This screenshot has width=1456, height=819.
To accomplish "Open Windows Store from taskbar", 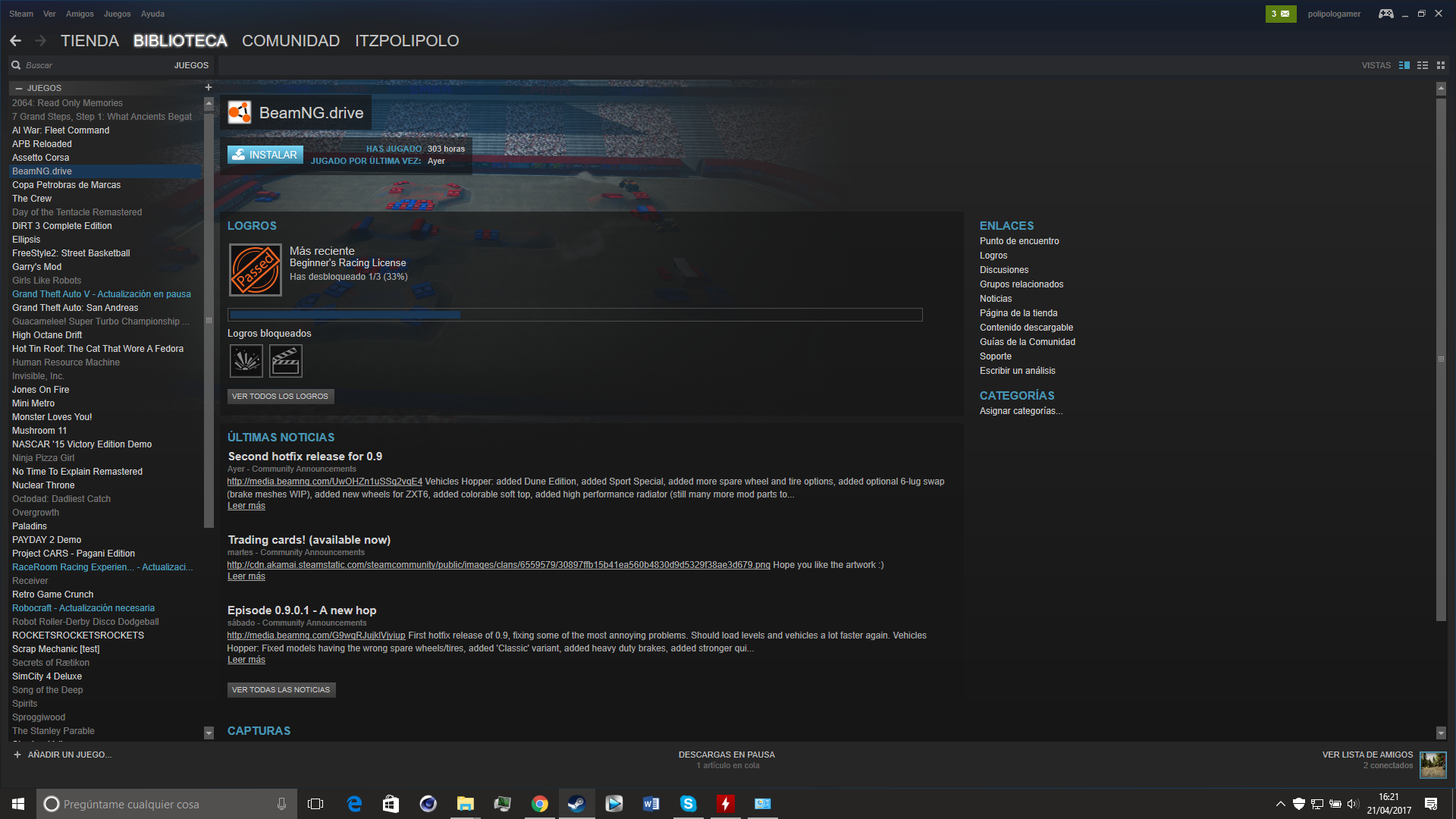I will tap(391, 804).
